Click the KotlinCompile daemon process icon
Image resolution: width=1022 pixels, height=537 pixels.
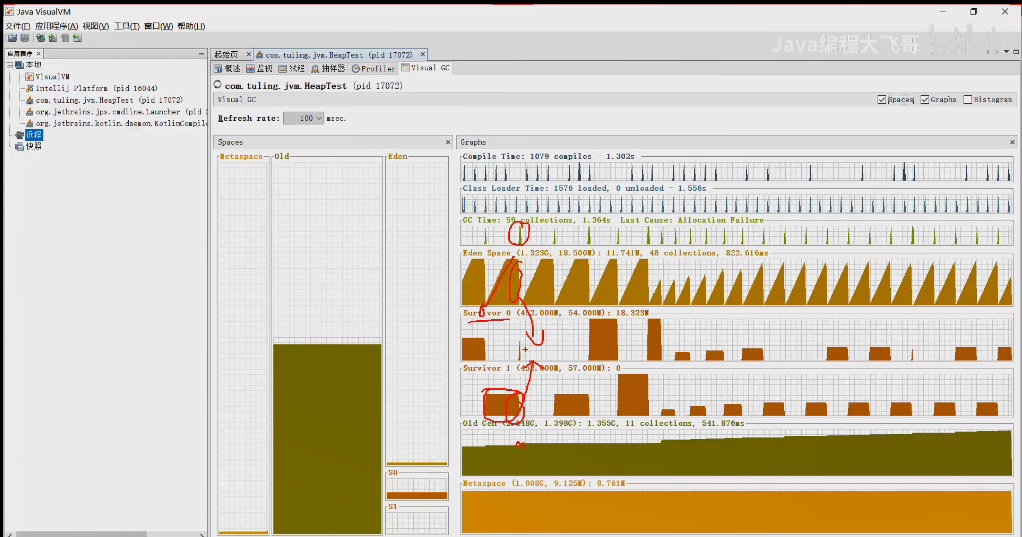29,123
